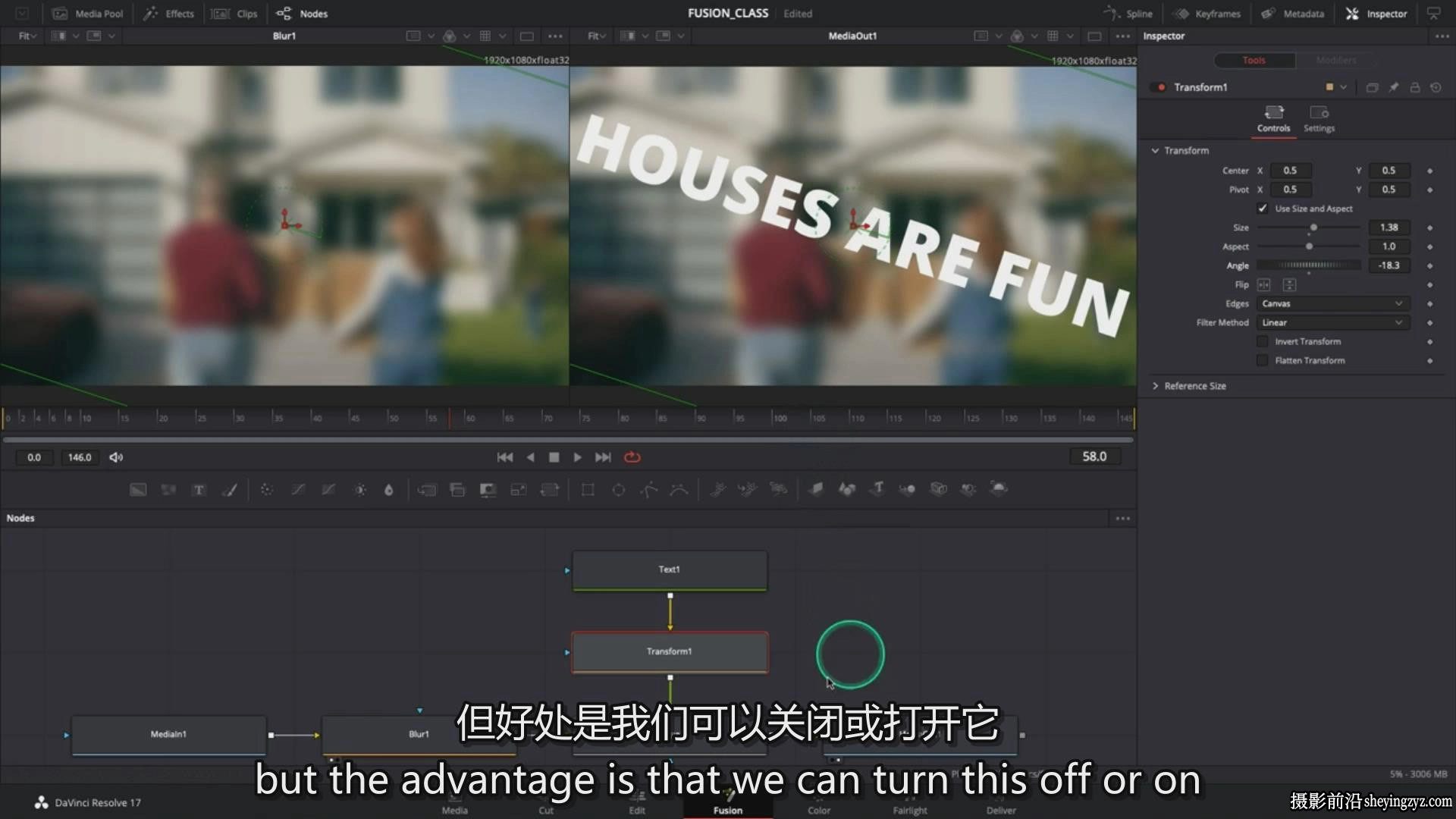Toggle keyframe diamond for Pivot
The image size is (1456, 819).
click(1430, 190)
